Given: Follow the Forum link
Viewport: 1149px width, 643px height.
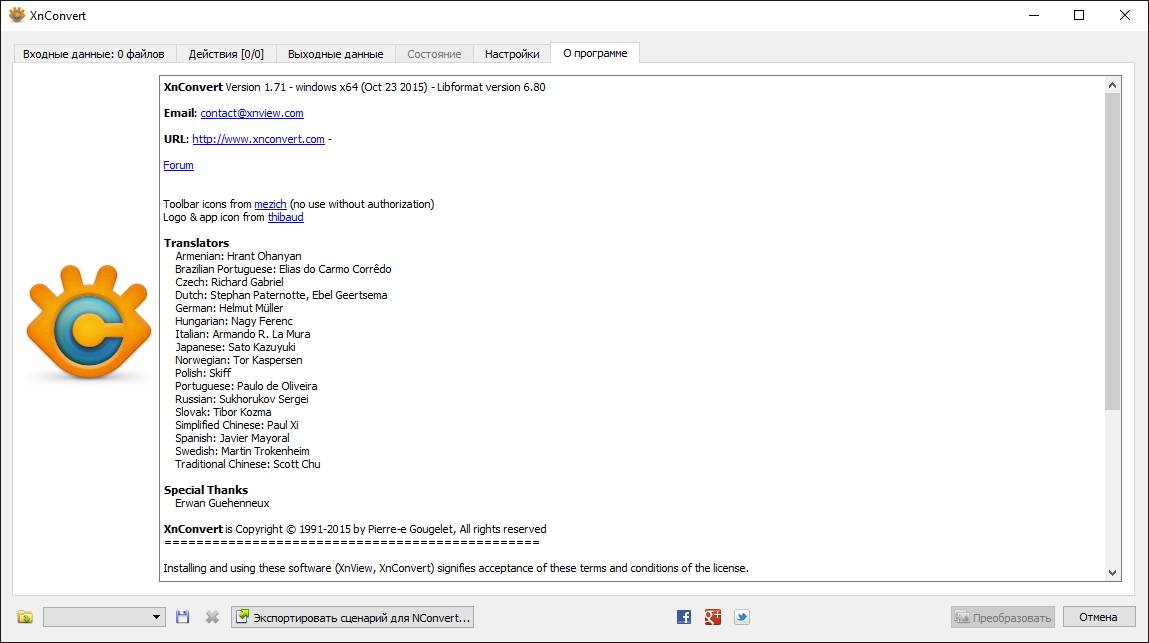Looking at the screenshot, I should pos(178,165).
